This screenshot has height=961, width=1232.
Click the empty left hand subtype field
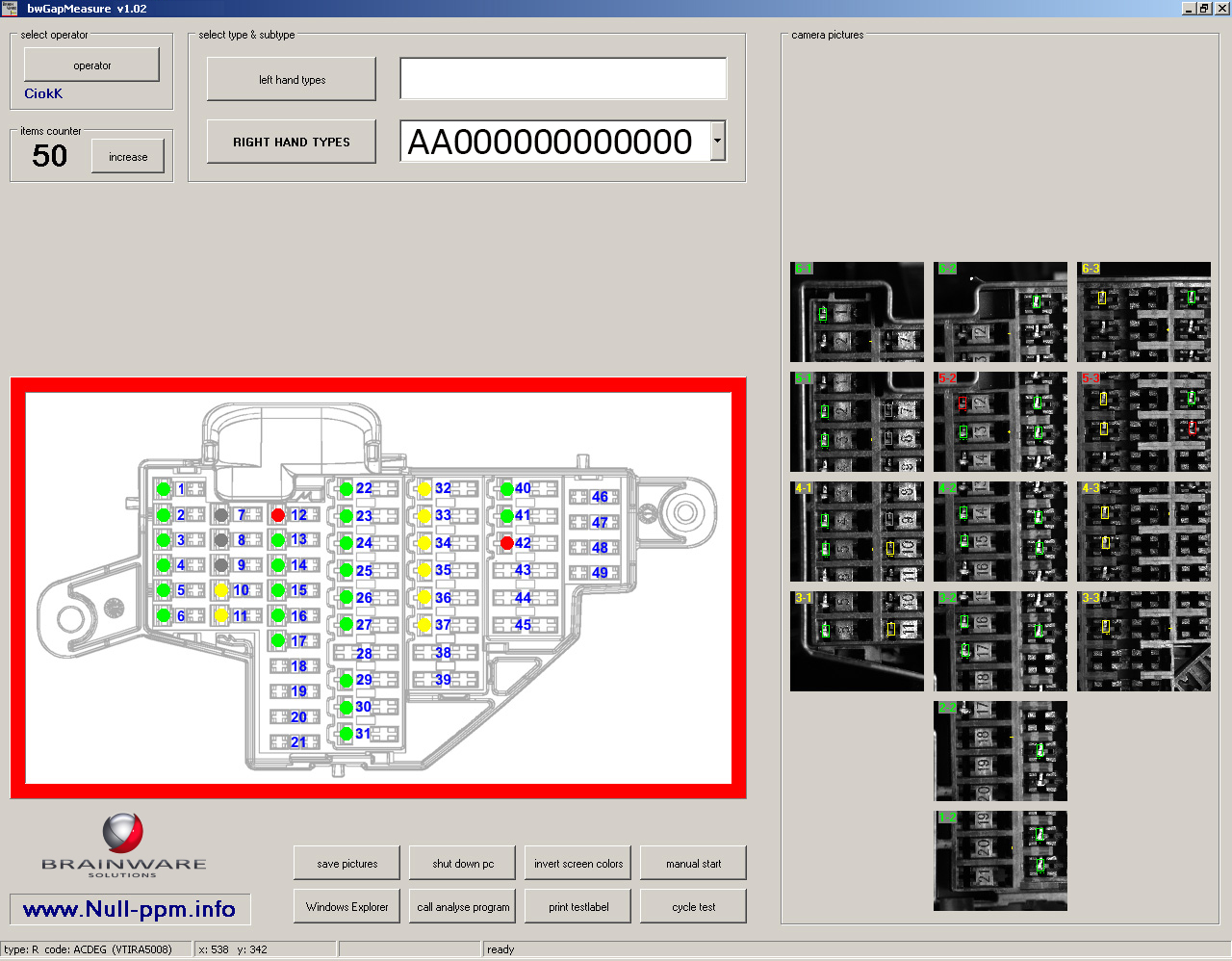click(563, 79)
